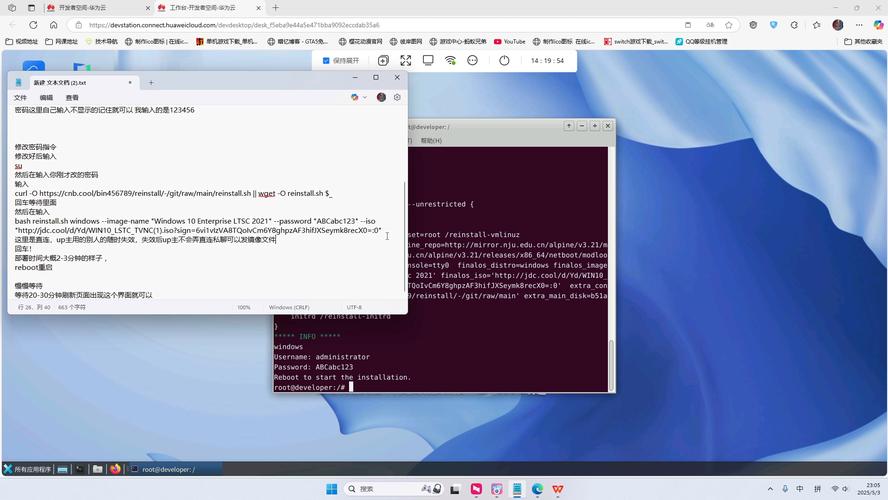Open Notepad settings gear icon

pyautogui.click(x=397, y=97)
